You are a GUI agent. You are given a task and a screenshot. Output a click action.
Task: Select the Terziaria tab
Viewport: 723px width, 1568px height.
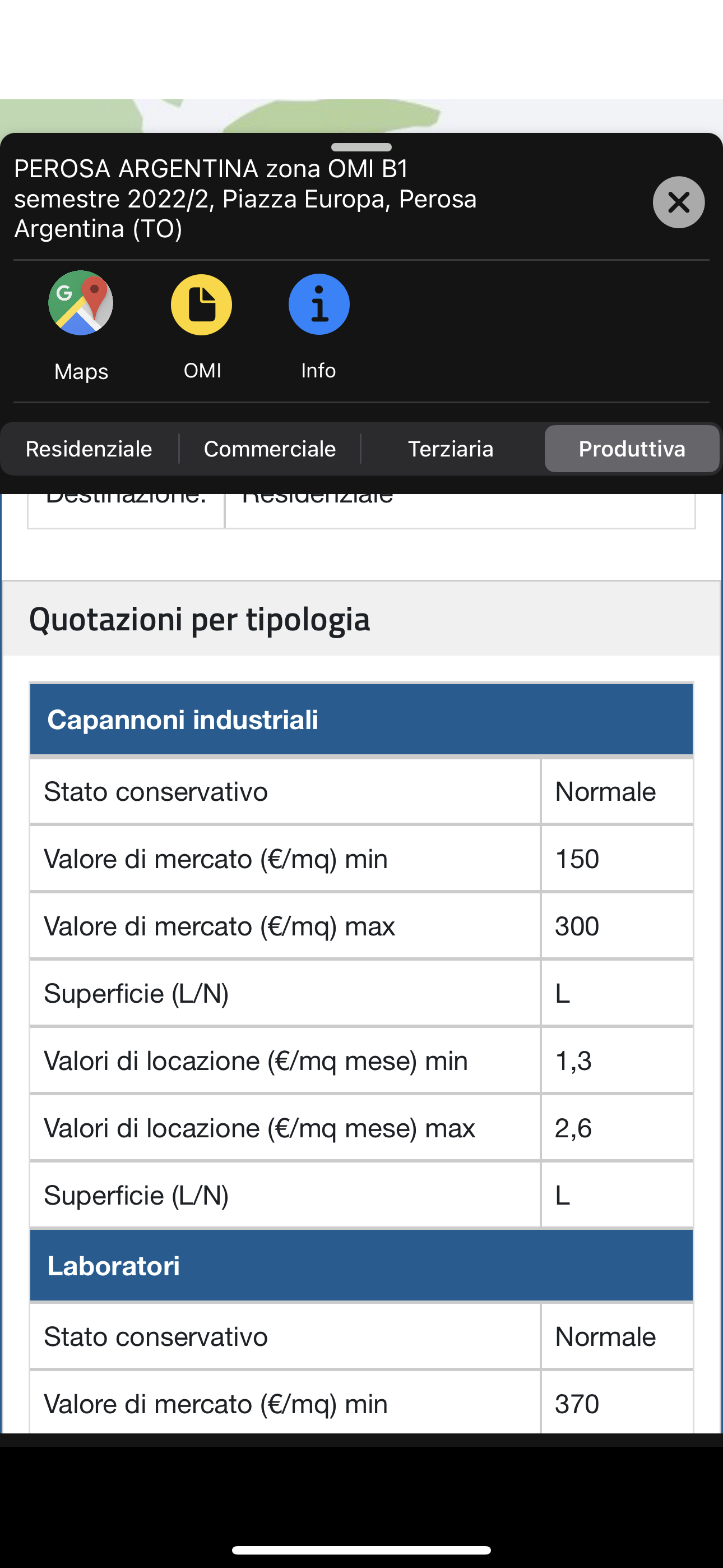451,449
